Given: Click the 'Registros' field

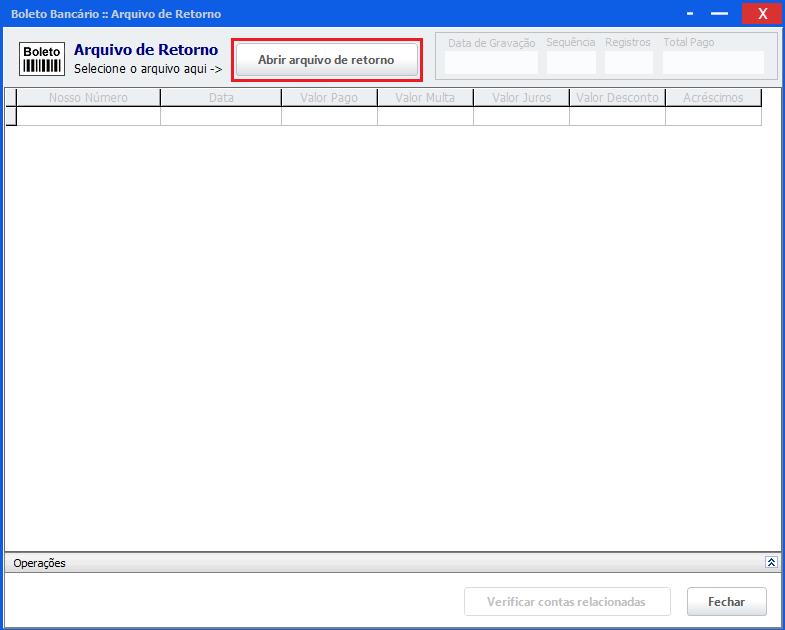Looking at the screenshot, I should click(629, 62).
